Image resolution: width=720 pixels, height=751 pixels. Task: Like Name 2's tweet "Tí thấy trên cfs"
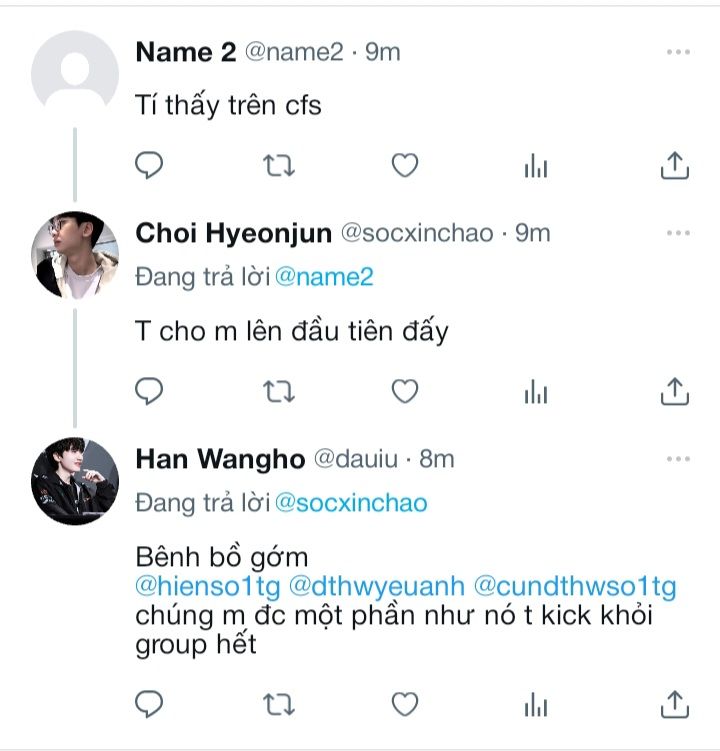[x=404, y=165]
